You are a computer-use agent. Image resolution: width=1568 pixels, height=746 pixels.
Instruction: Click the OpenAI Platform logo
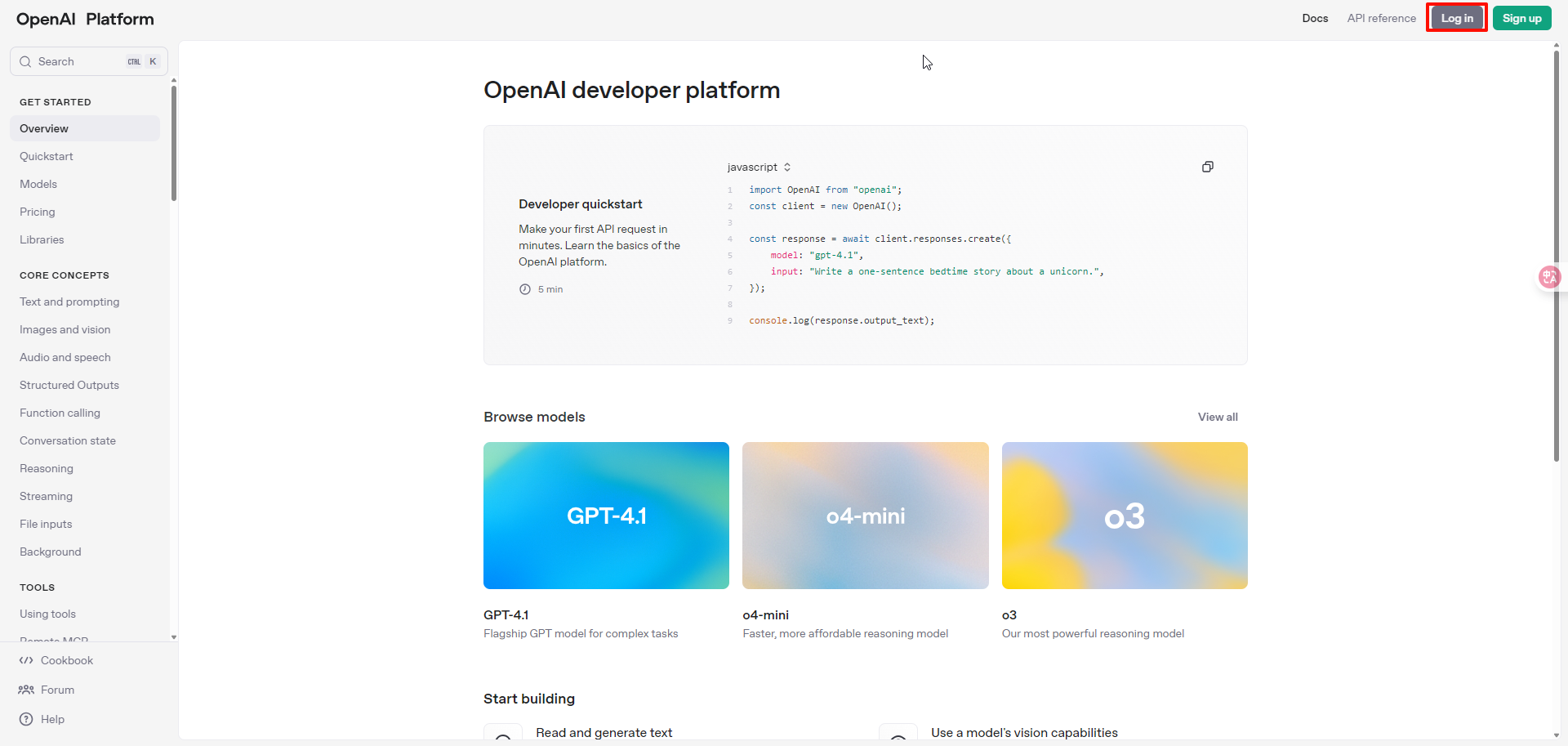tap(85, 19)
